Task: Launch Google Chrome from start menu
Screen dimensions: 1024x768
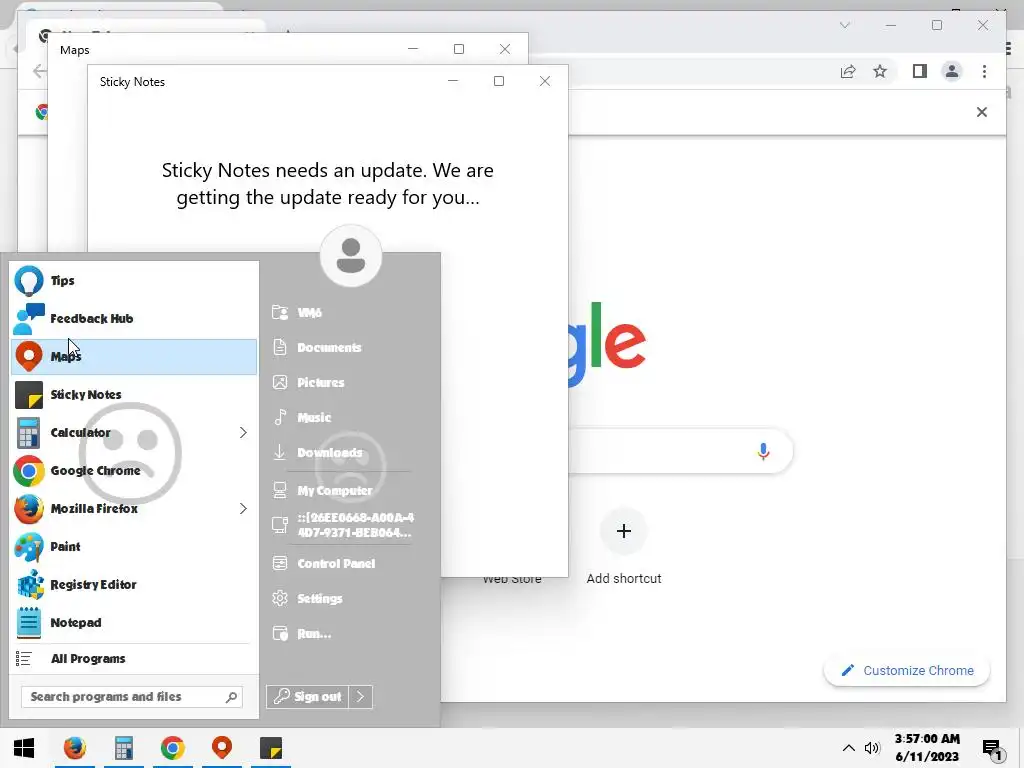Action: [x=134, y=470]
